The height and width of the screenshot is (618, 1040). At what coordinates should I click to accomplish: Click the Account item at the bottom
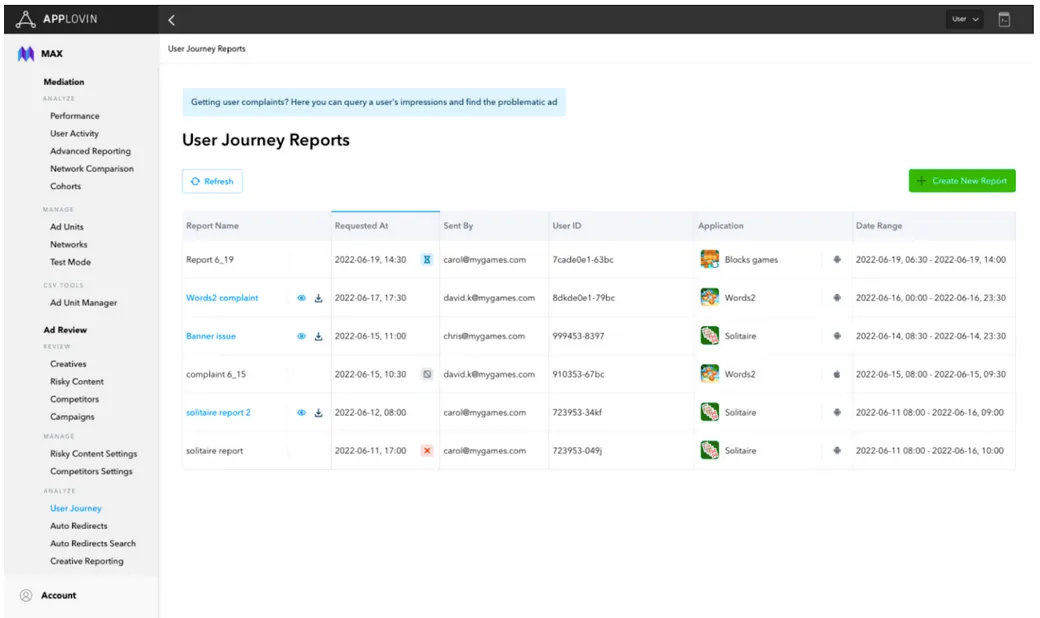57,595
